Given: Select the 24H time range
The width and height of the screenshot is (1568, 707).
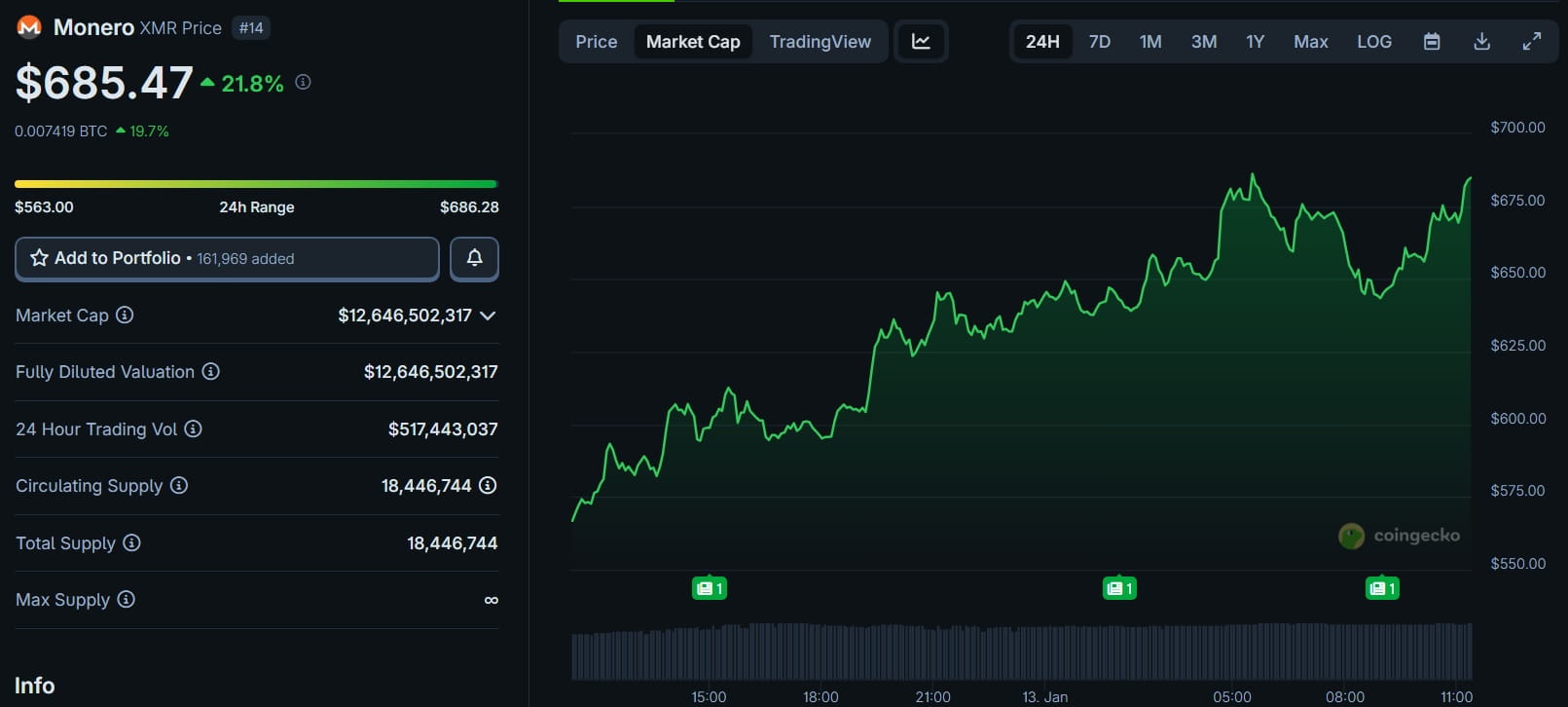Looking at the screenshot, I should coord(1041,42).
